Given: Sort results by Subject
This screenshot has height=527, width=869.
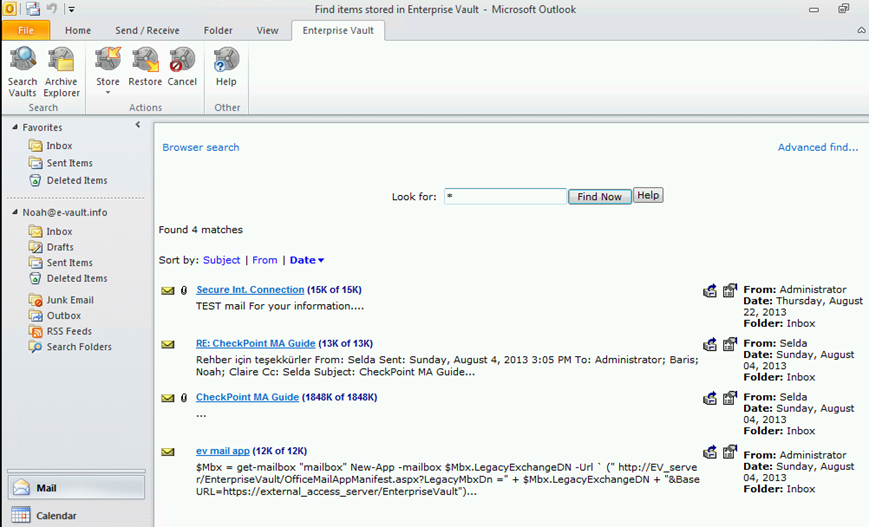Looking at the screenshot, I should click(221, 260).
